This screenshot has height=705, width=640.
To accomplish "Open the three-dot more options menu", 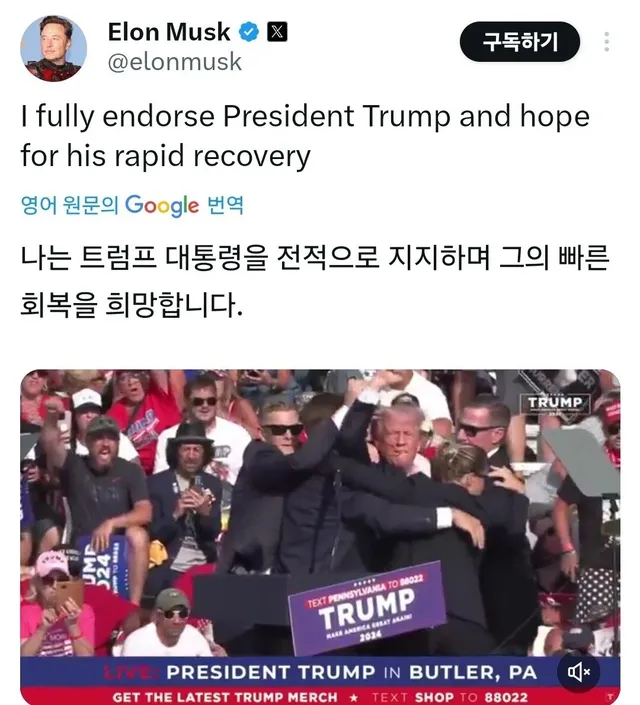I will pos(607,42).
